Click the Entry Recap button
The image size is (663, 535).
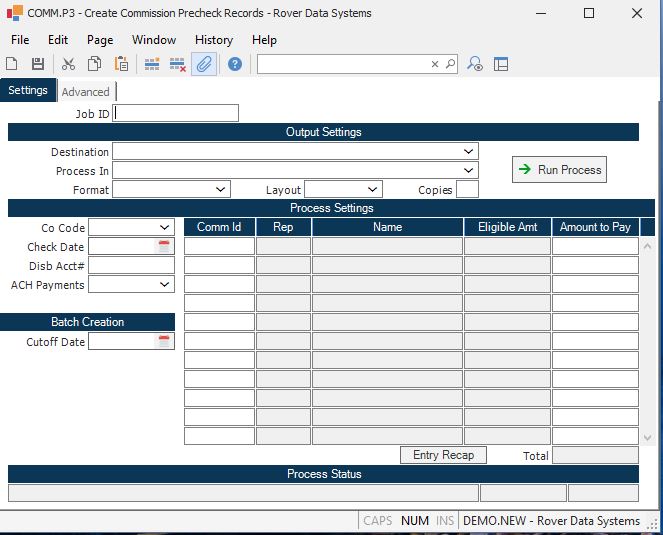pos(443,455)
